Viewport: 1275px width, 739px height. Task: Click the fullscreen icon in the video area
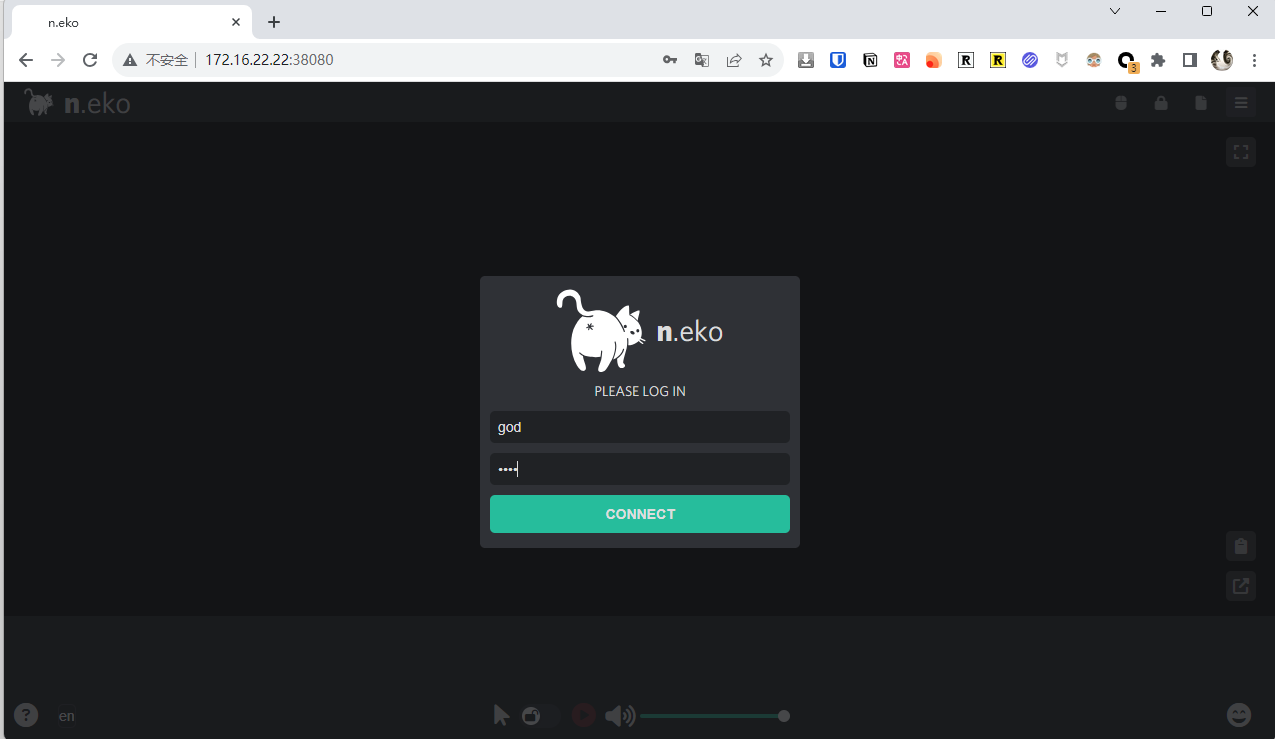coord(1240,152)
